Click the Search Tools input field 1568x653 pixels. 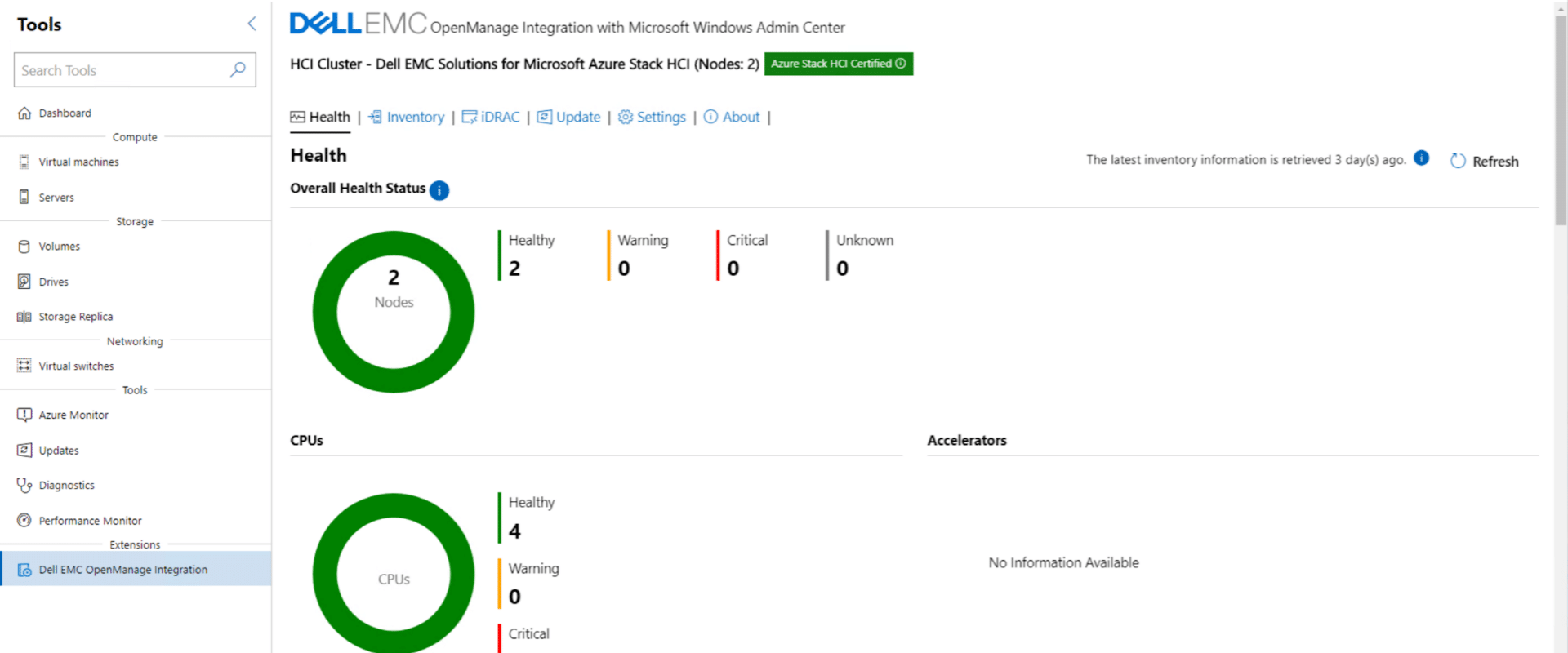pyautogui.click(x=135, y=70)
